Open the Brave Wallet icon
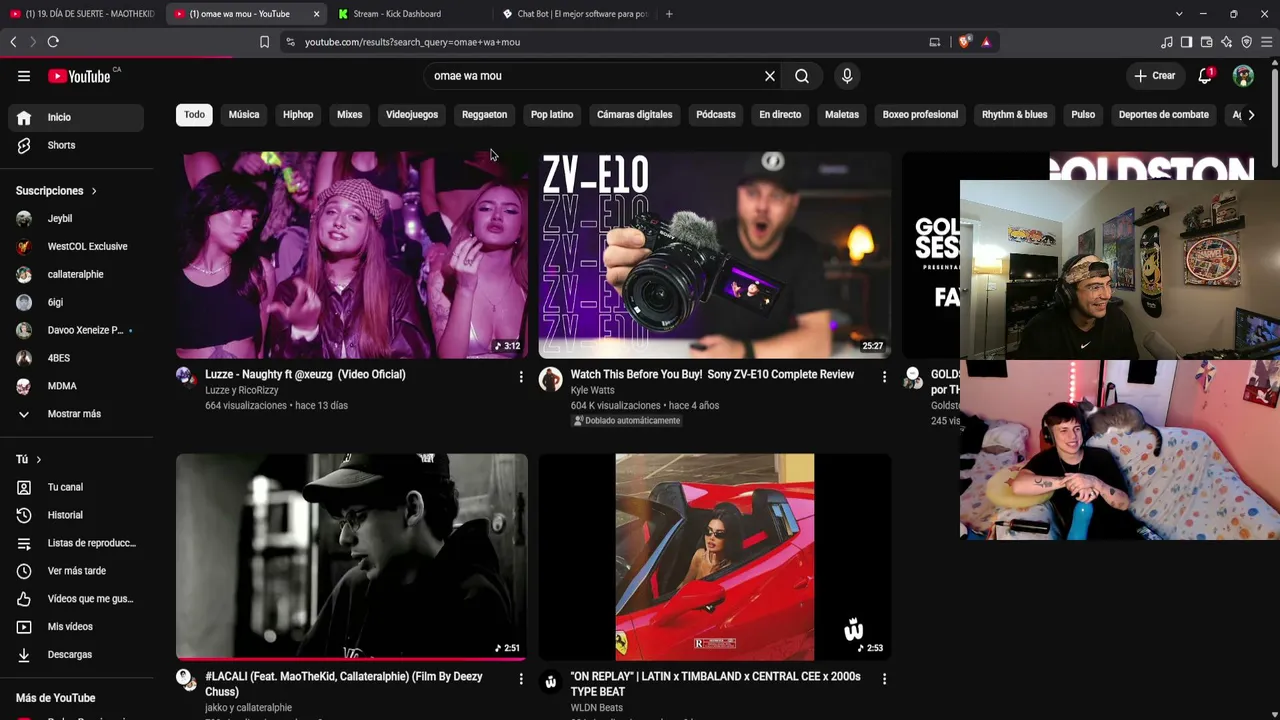The height and width of the screenshot is (720, 1280). pos(1206,42)
